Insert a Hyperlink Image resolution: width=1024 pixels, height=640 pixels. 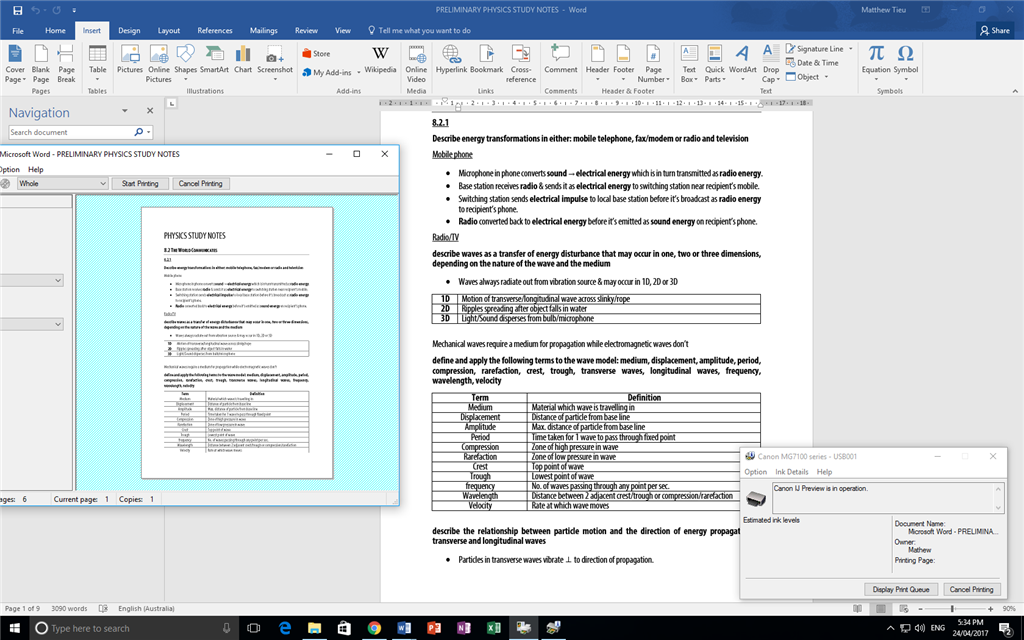tap(451, 59)
